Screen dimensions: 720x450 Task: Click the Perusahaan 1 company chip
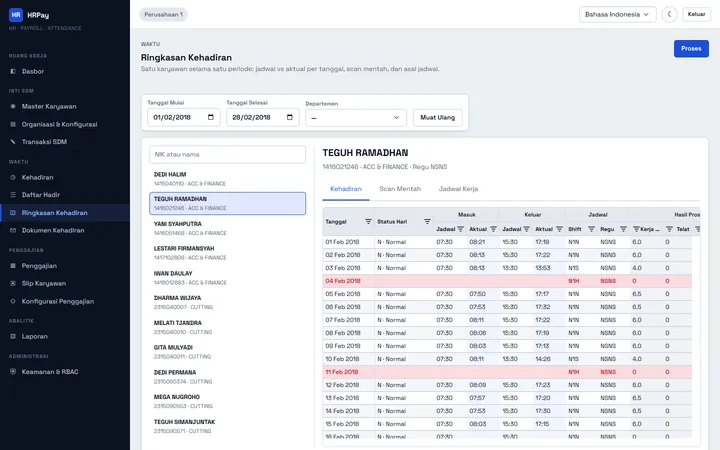163,14
